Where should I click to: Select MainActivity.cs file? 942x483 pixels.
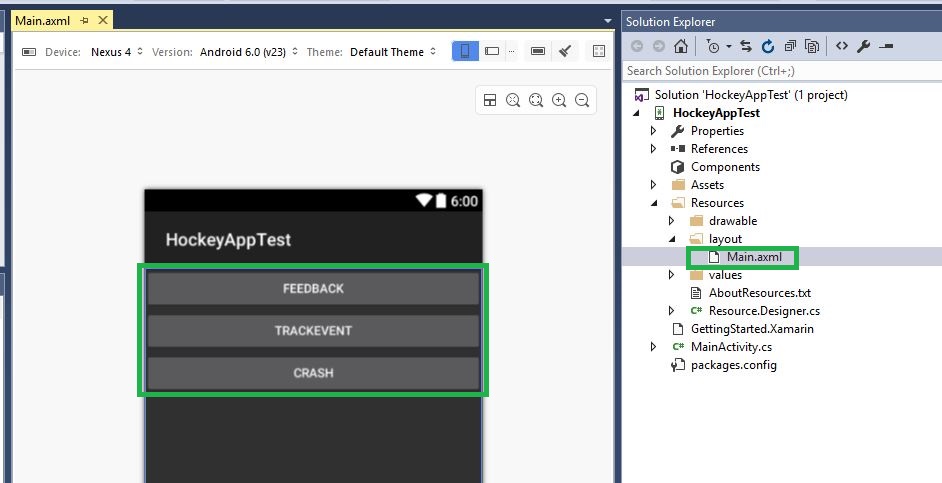(x=731, y=347)
